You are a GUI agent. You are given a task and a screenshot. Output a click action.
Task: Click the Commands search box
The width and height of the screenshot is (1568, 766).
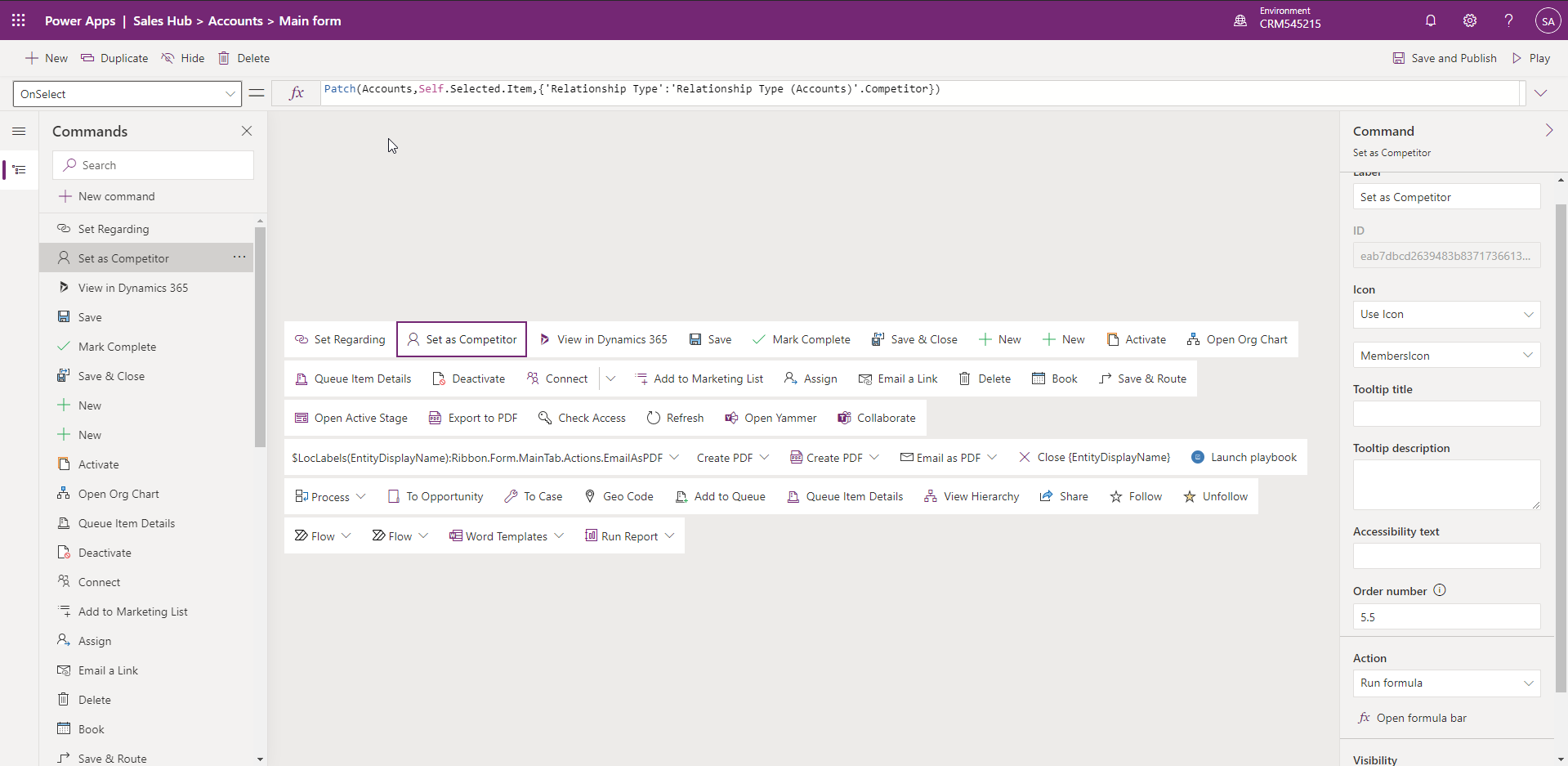coord(153,165)
